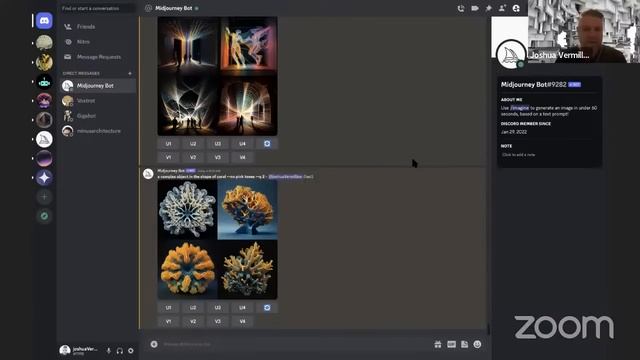The image size is (640, 360).
Task: Click V1 under the light beams grid
Action: (169, 157)
